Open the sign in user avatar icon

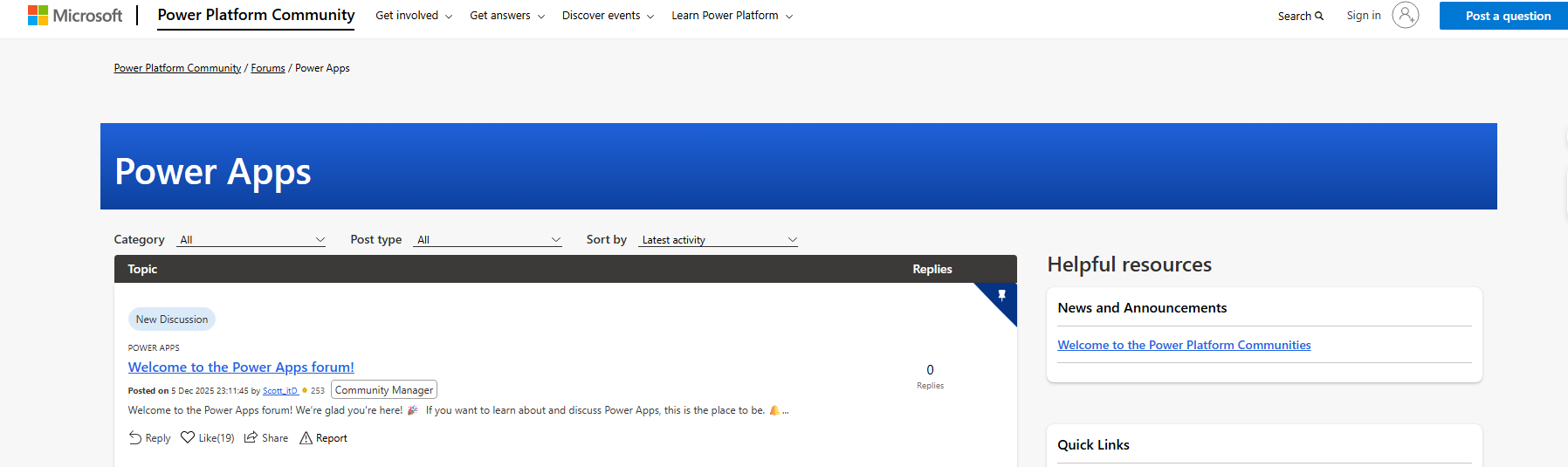(1405, 15)
